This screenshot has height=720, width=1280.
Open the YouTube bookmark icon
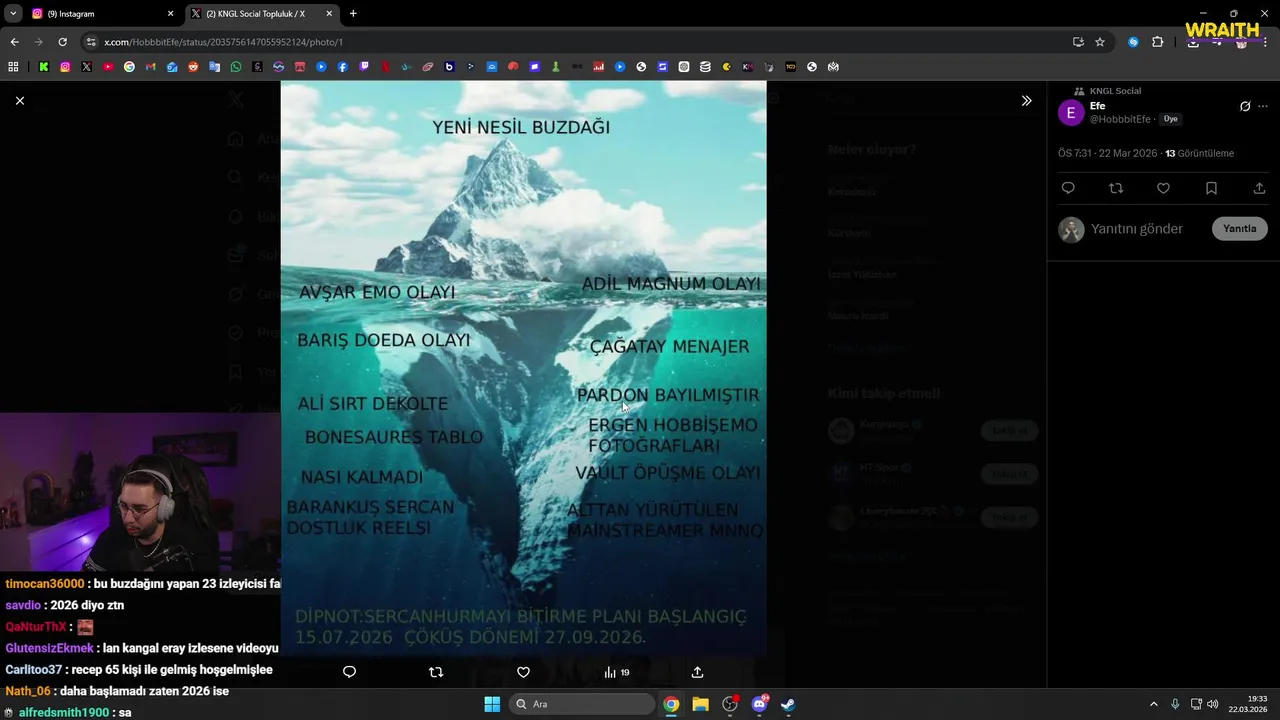(108, 67)
